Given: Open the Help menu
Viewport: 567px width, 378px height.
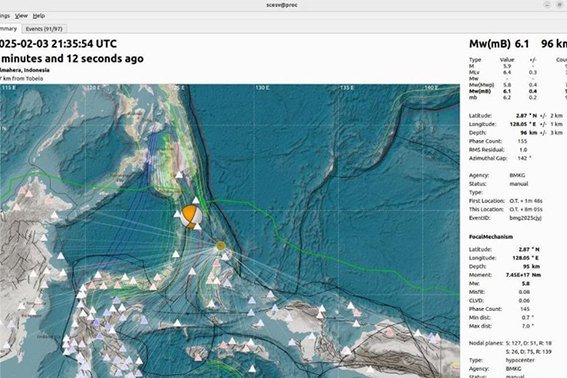Looking at the screenshot, I should tap(39, 16).
